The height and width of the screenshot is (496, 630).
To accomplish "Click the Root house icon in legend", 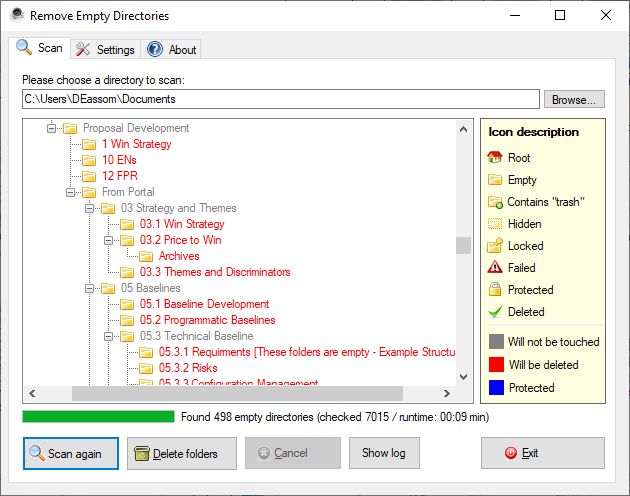I will point(495,157).
